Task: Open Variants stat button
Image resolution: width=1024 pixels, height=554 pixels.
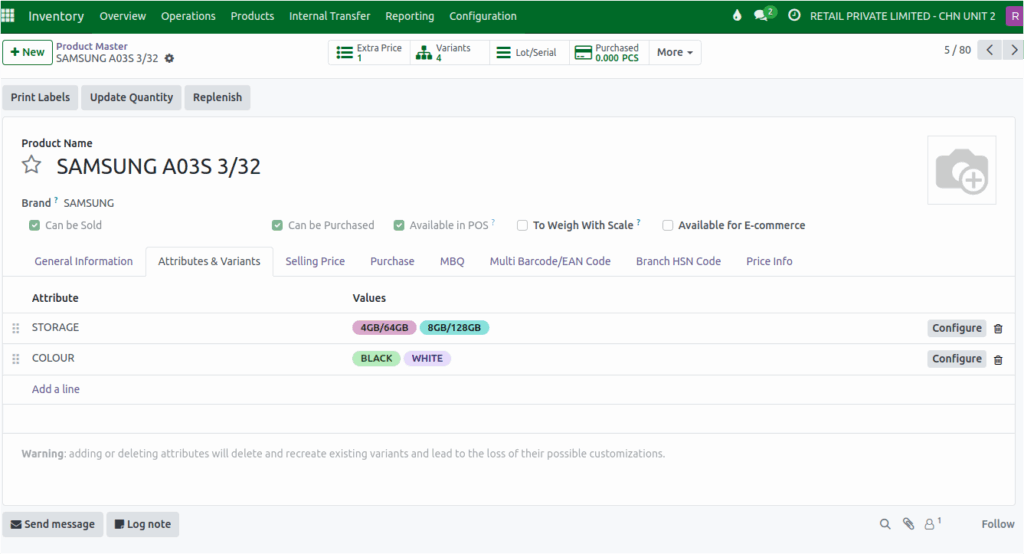Action: [449, 52]
